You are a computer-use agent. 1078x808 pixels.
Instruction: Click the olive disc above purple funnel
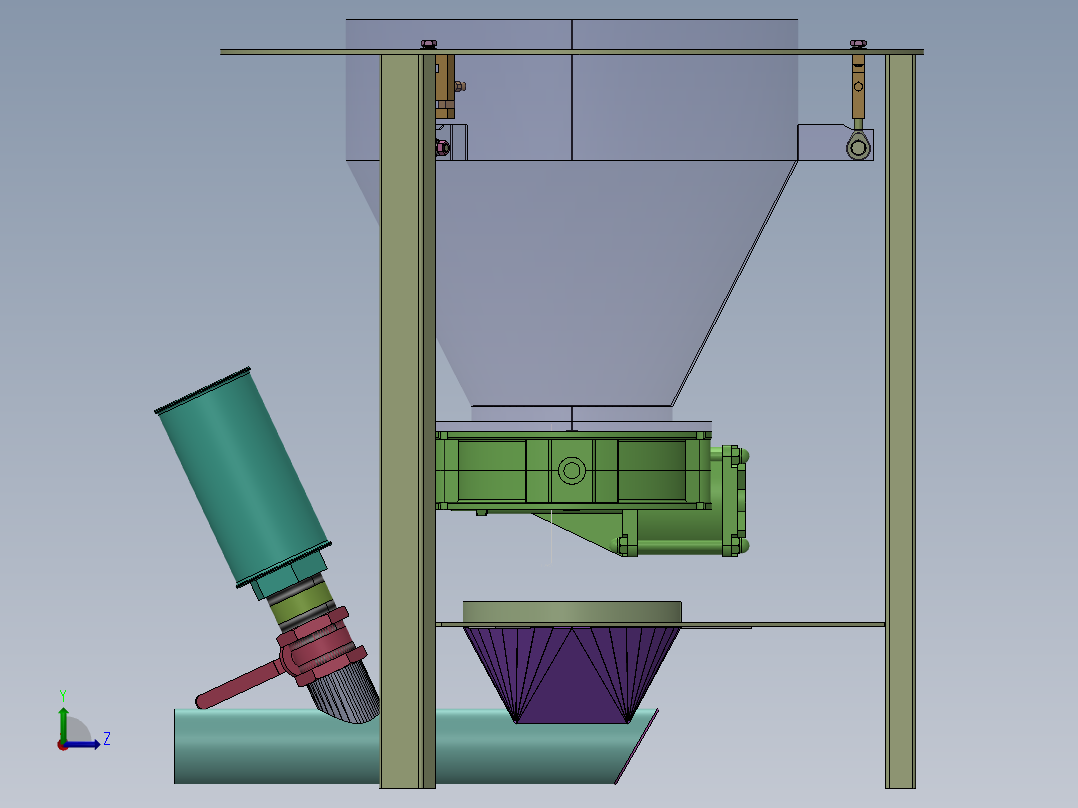pos(572,612)
